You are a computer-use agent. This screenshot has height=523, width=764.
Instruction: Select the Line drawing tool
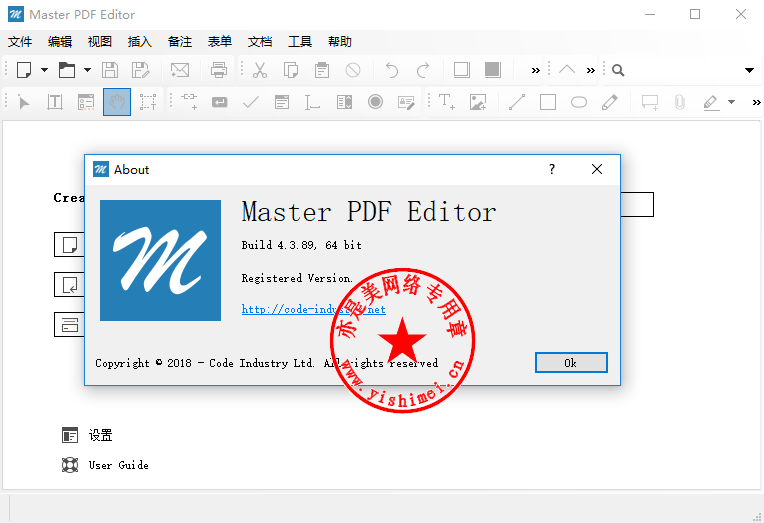516,102
